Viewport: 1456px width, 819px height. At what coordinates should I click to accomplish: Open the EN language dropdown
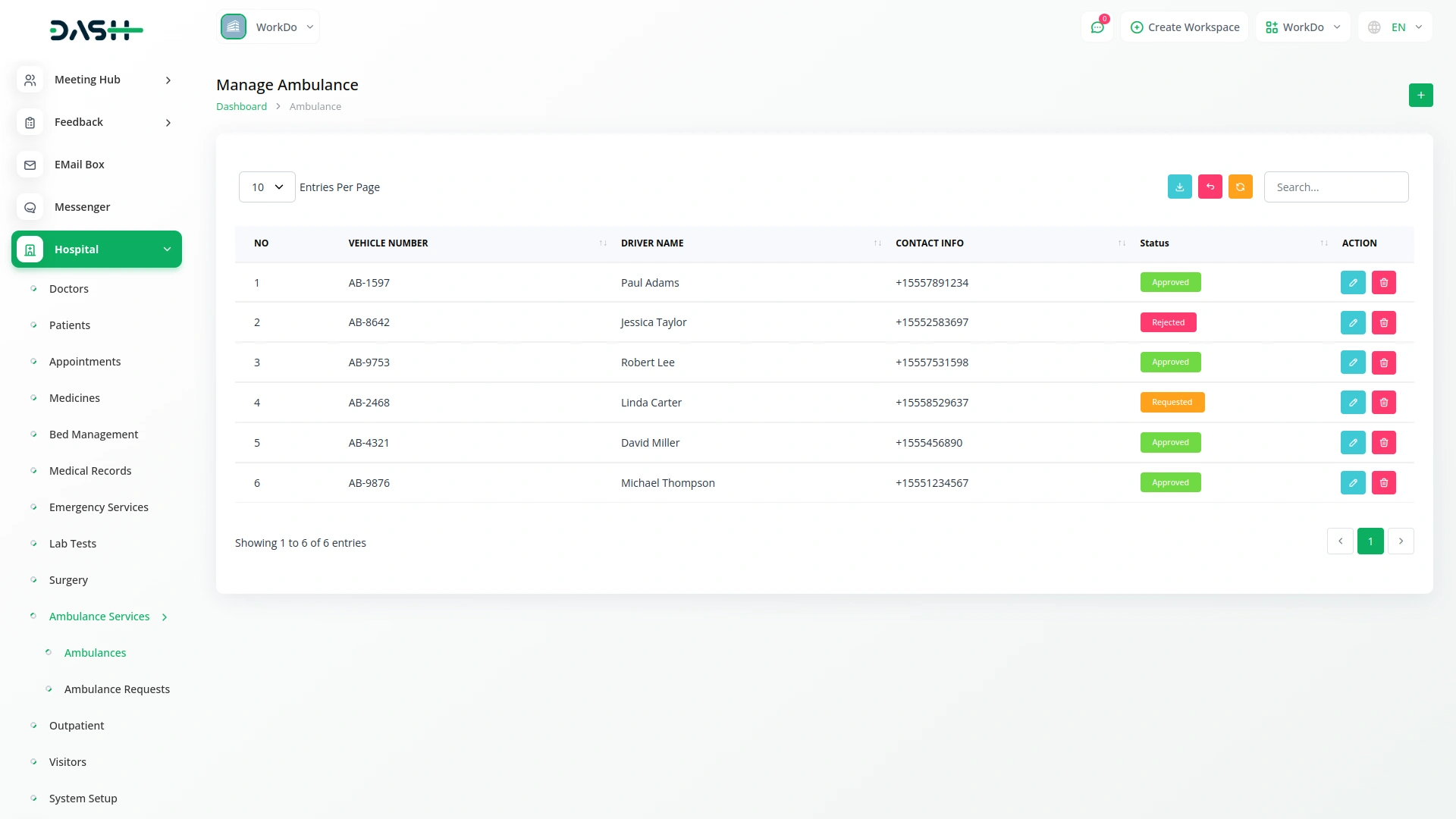(1395, 27)
